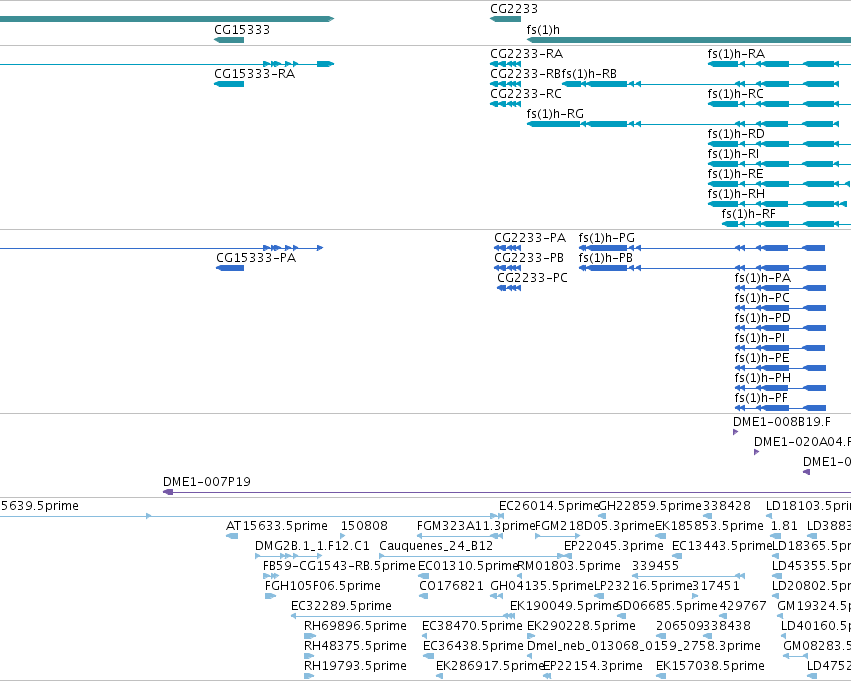Image resolution: width=851 pixels, height=681 pixels.
Task: Select the CG2233-RB transcript label
Action: coord(525,74)
